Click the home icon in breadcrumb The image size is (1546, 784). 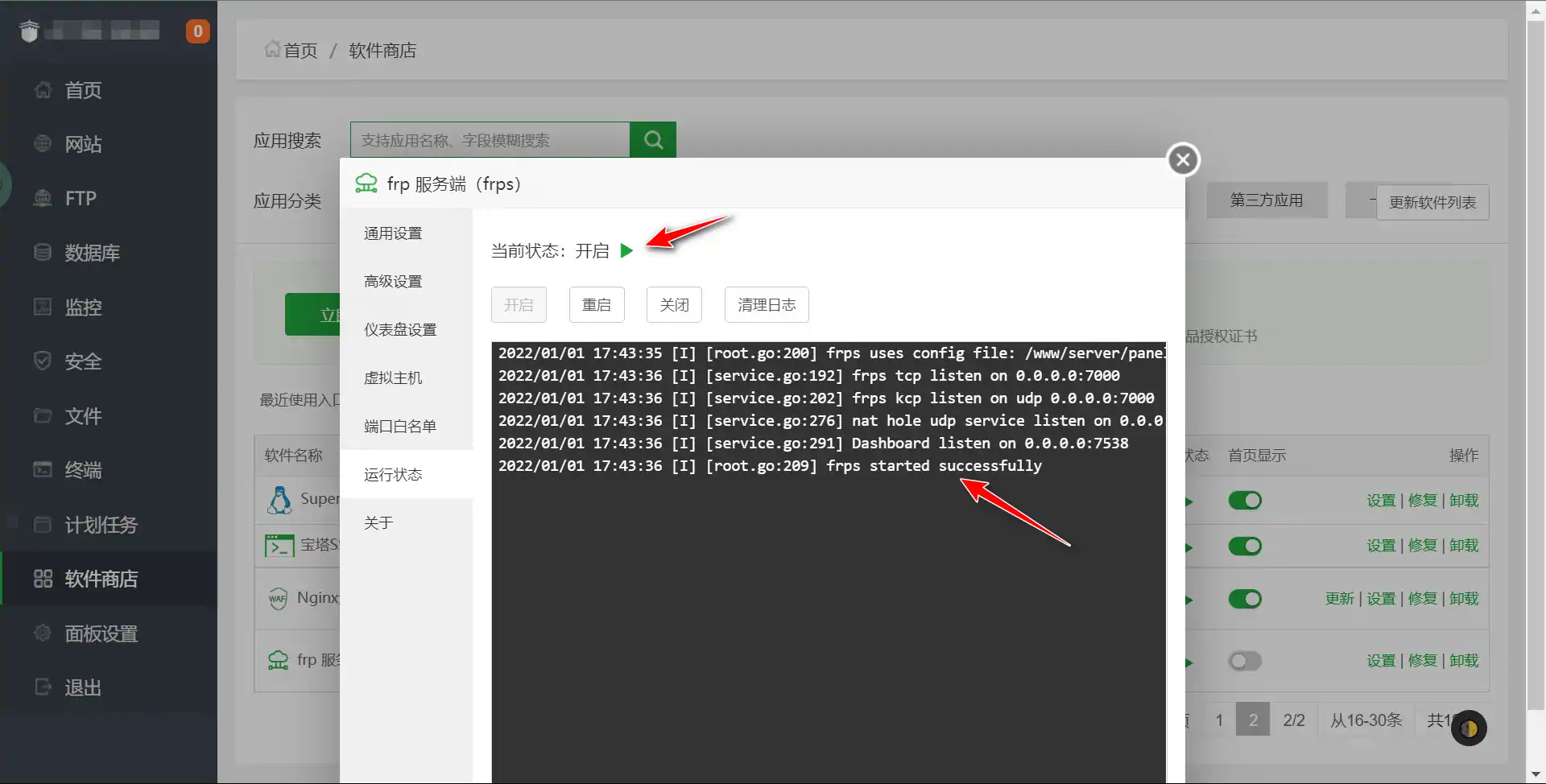tap(272, 50)
